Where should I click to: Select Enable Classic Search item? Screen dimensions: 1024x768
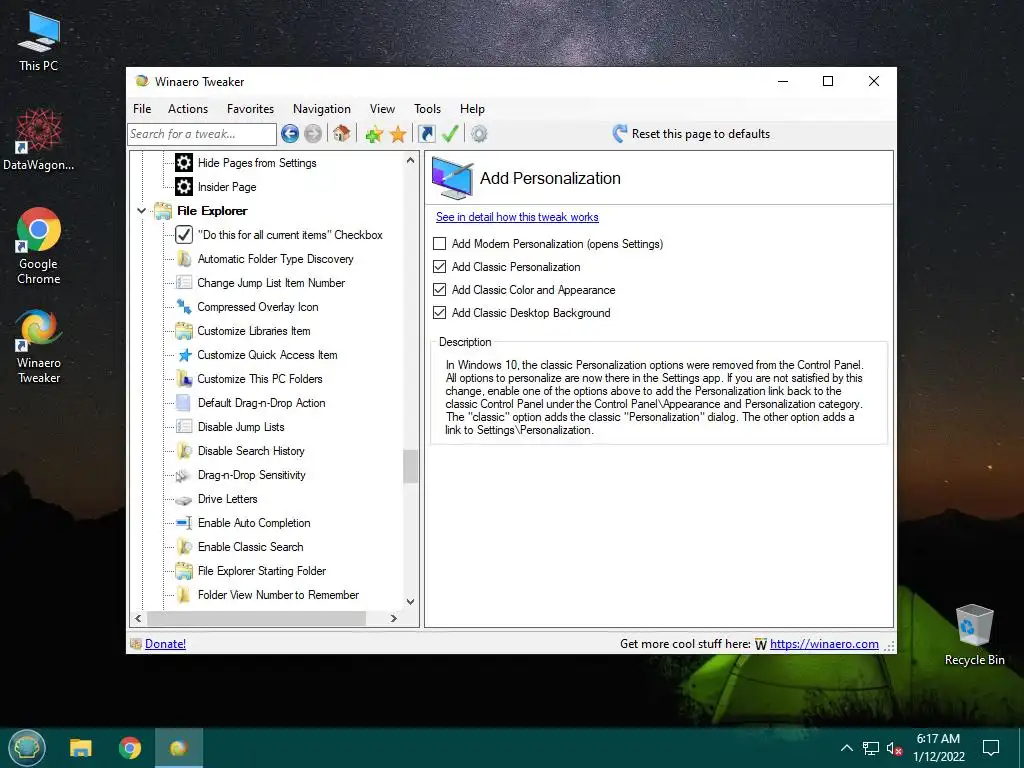250,547
